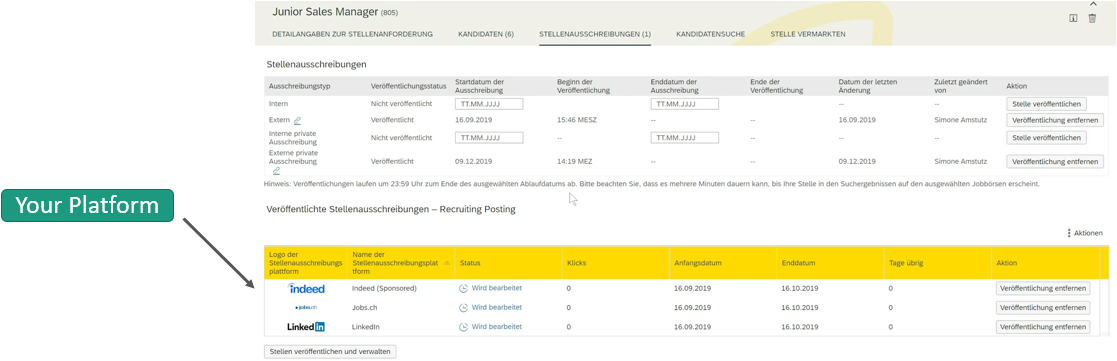Click the Veröffentlichungsstatus column header
Viewport: 1117px width, 361px height.
point(408,86)
